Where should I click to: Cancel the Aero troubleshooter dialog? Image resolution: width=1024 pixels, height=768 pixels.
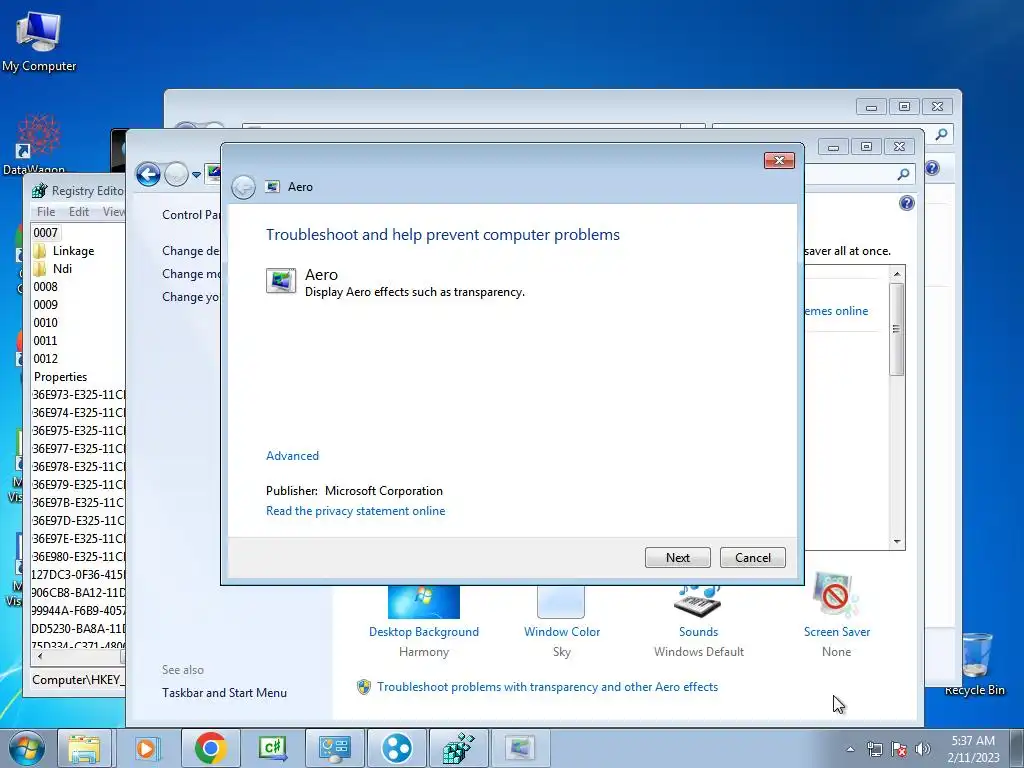[752, 558]
